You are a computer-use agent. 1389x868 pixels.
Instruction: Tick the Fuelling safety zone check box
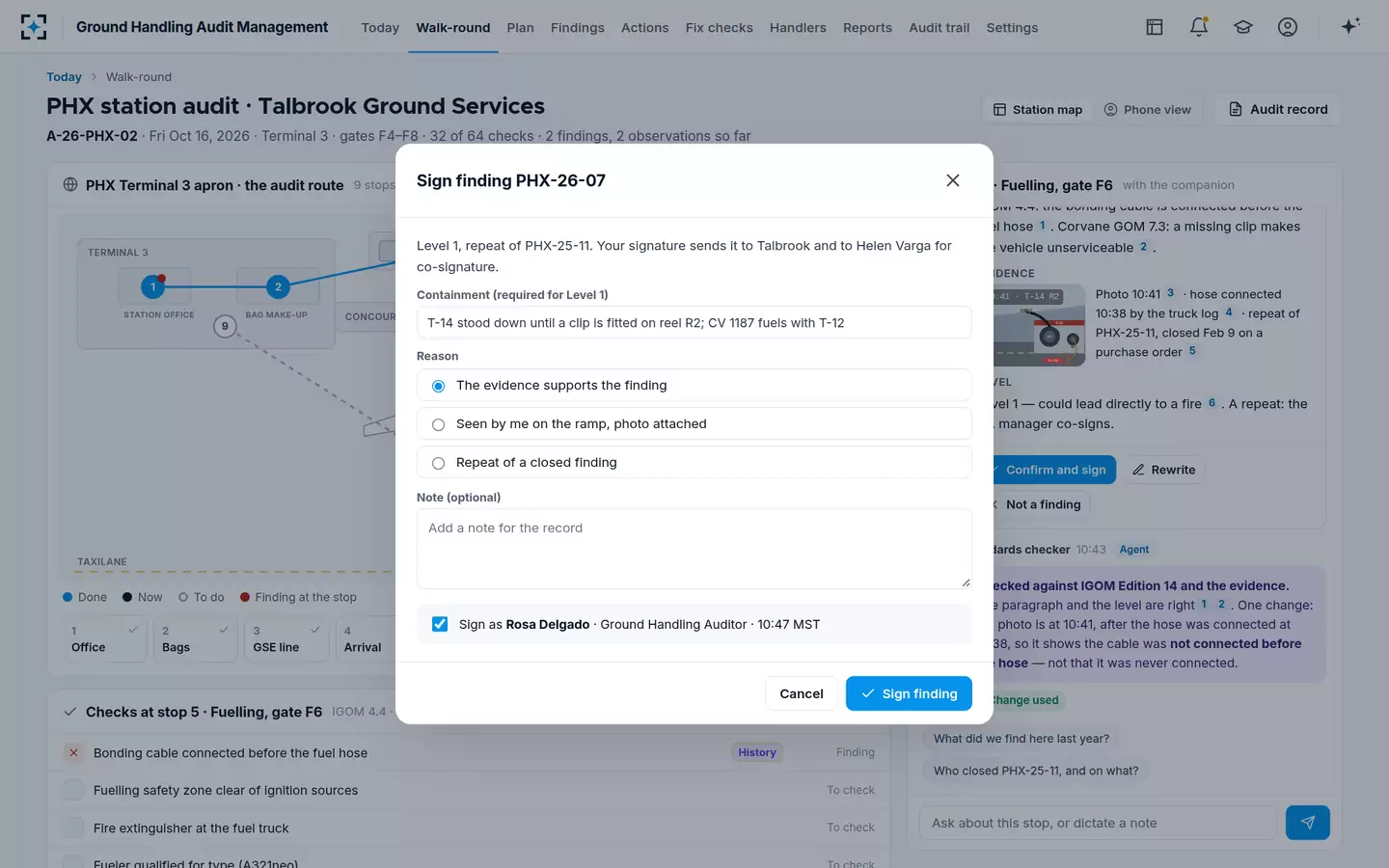click(73, 790)
